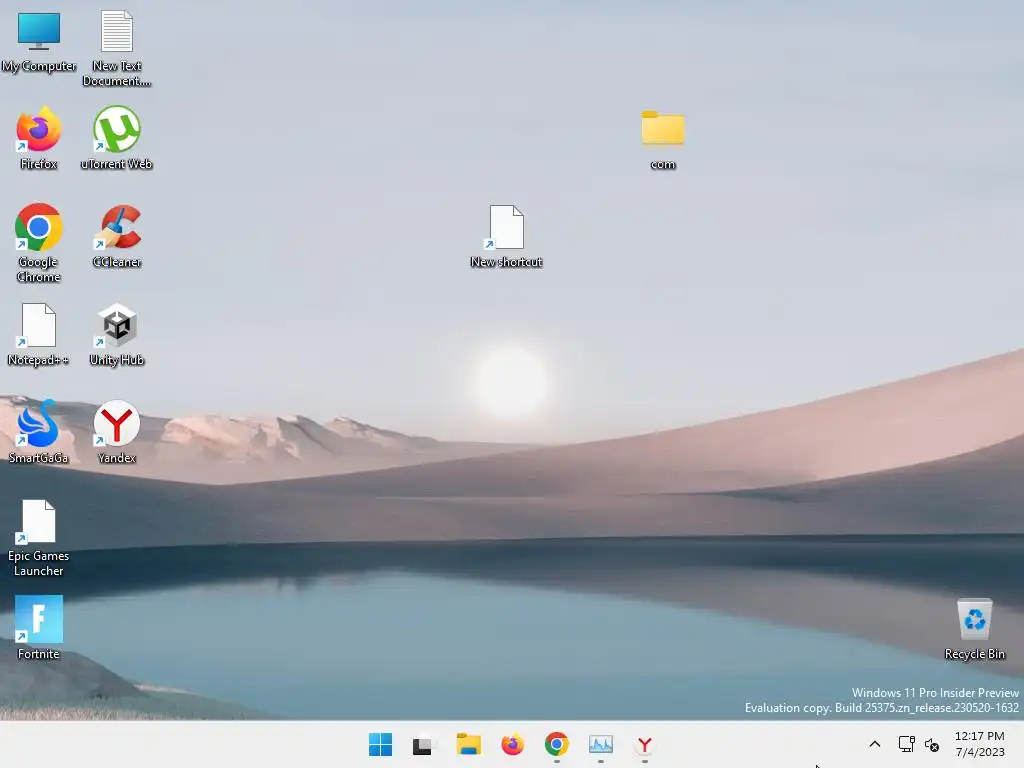1024x768 pixels.
Task: Open the Windows Start menu
Action: [x=380, y=744]
